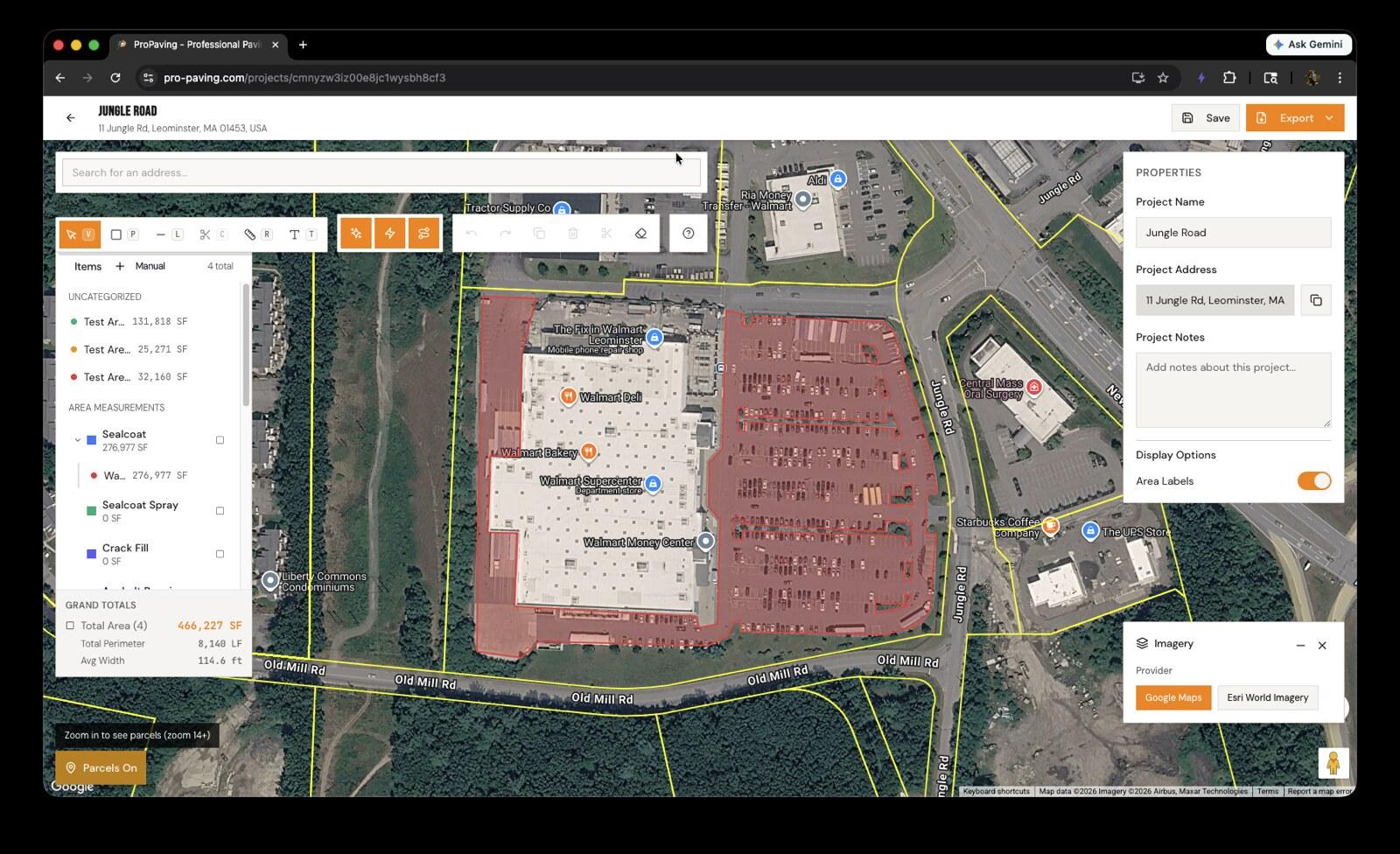Click the Export button
1400x854 pixels.
pos(1295,118)
